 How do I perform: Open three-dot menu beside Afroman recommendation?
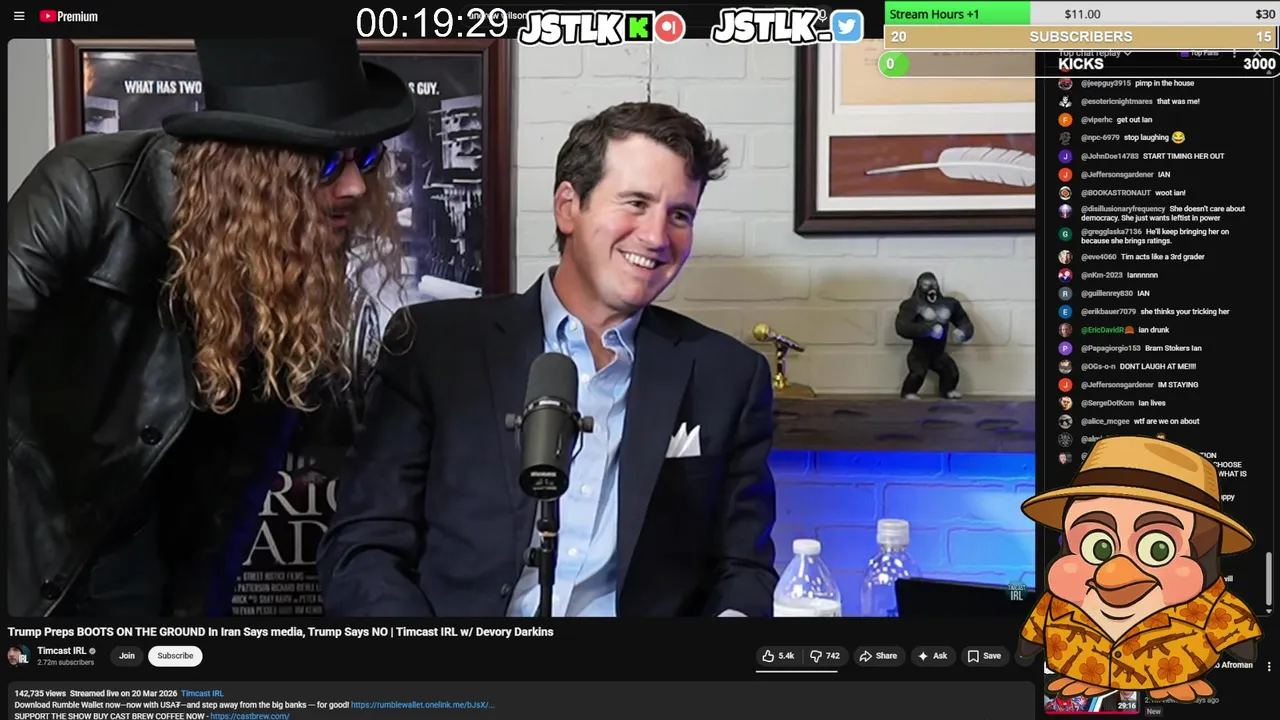pyautogui.click(x=1269, y=666)
